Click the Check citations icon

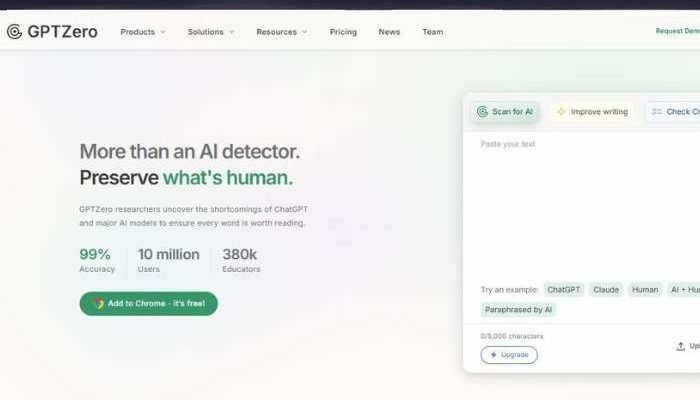[x=657, y=112]
